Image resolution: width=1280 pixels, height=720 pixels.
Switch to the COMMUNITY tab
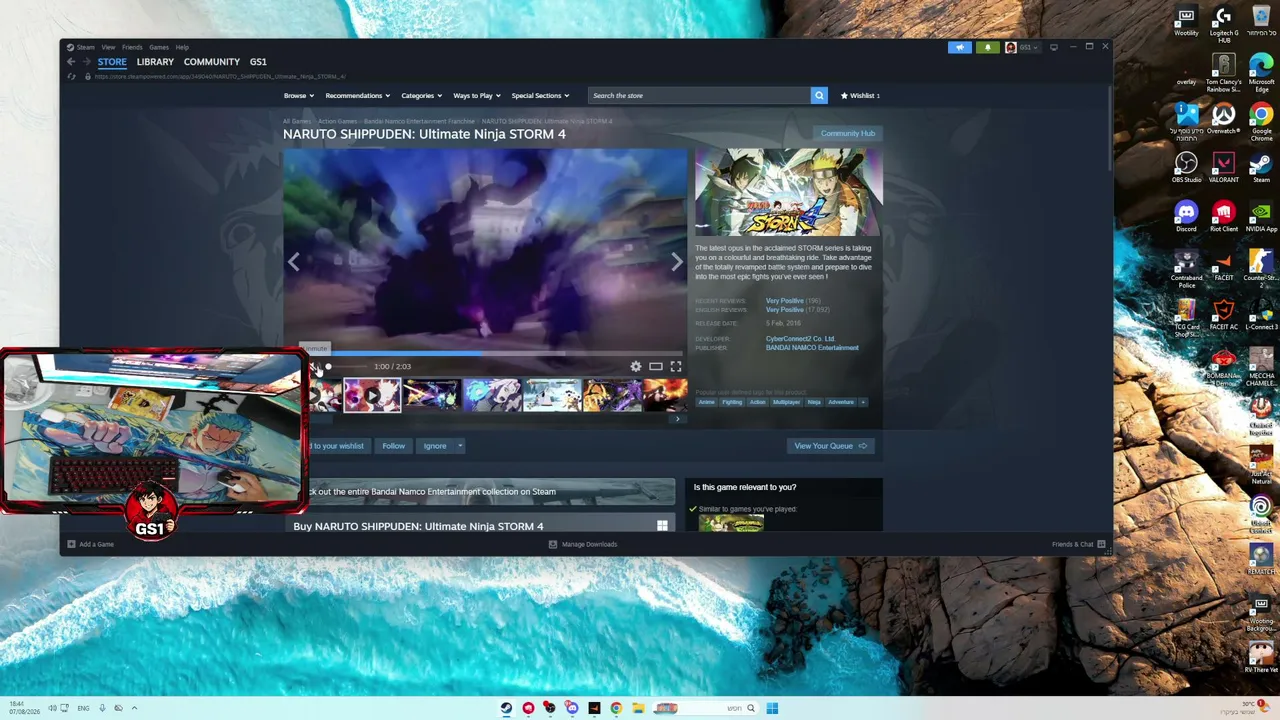[212, 62]
